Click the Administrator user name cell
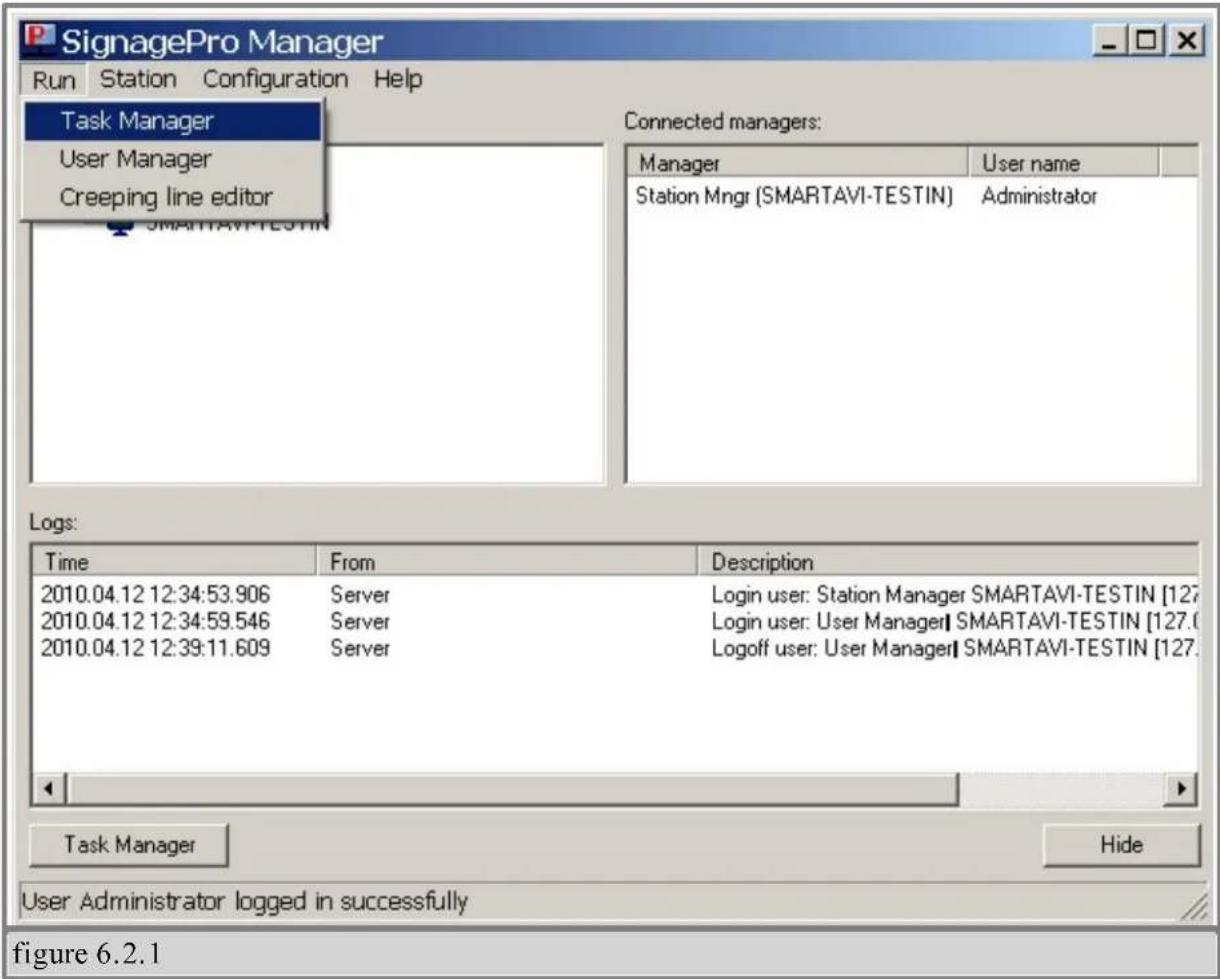 [x=1039, y=197]
